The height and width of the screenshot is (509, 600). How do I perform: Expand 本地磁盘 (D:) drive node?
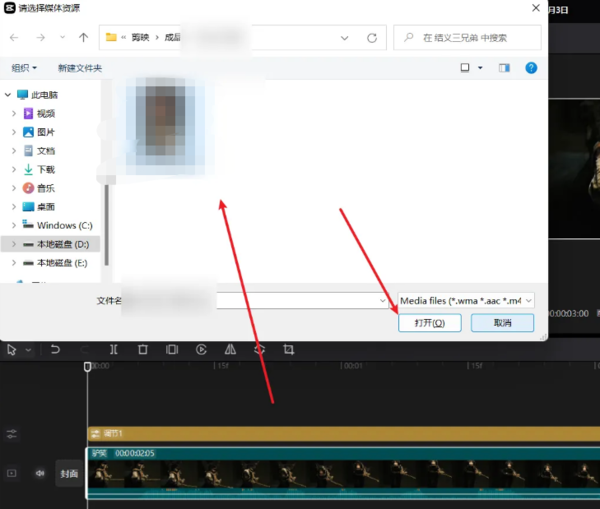[x=14, y=244]
